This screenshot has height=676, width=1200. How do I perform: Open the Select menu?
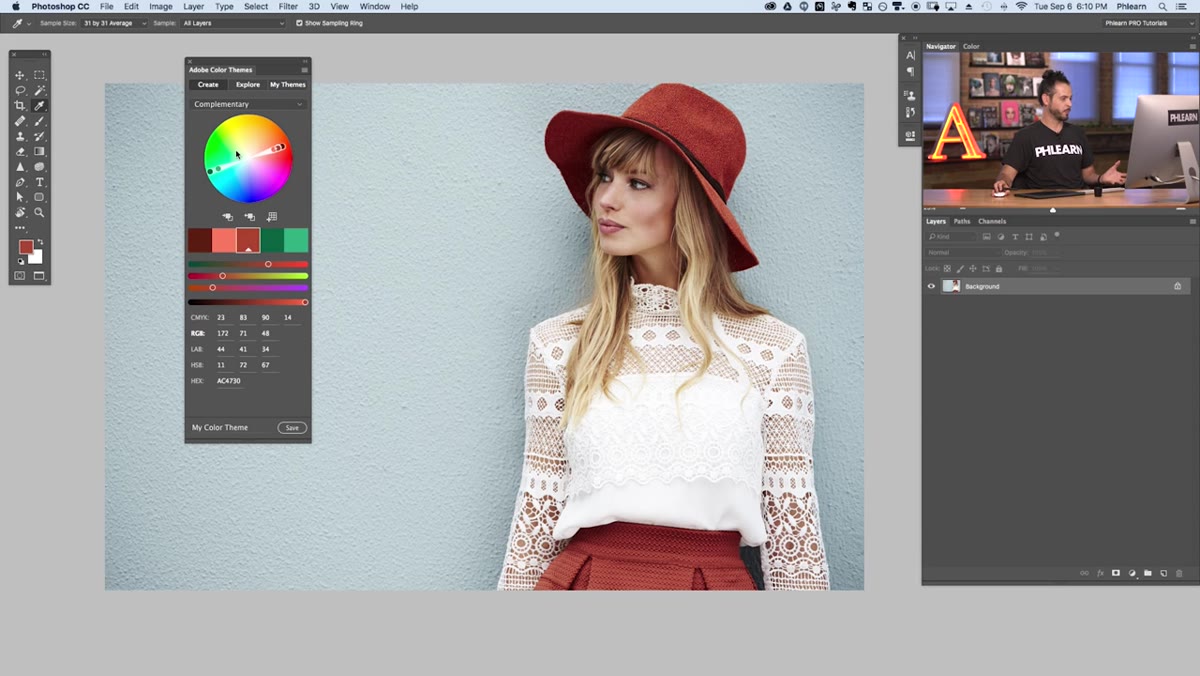click(256, 6)
